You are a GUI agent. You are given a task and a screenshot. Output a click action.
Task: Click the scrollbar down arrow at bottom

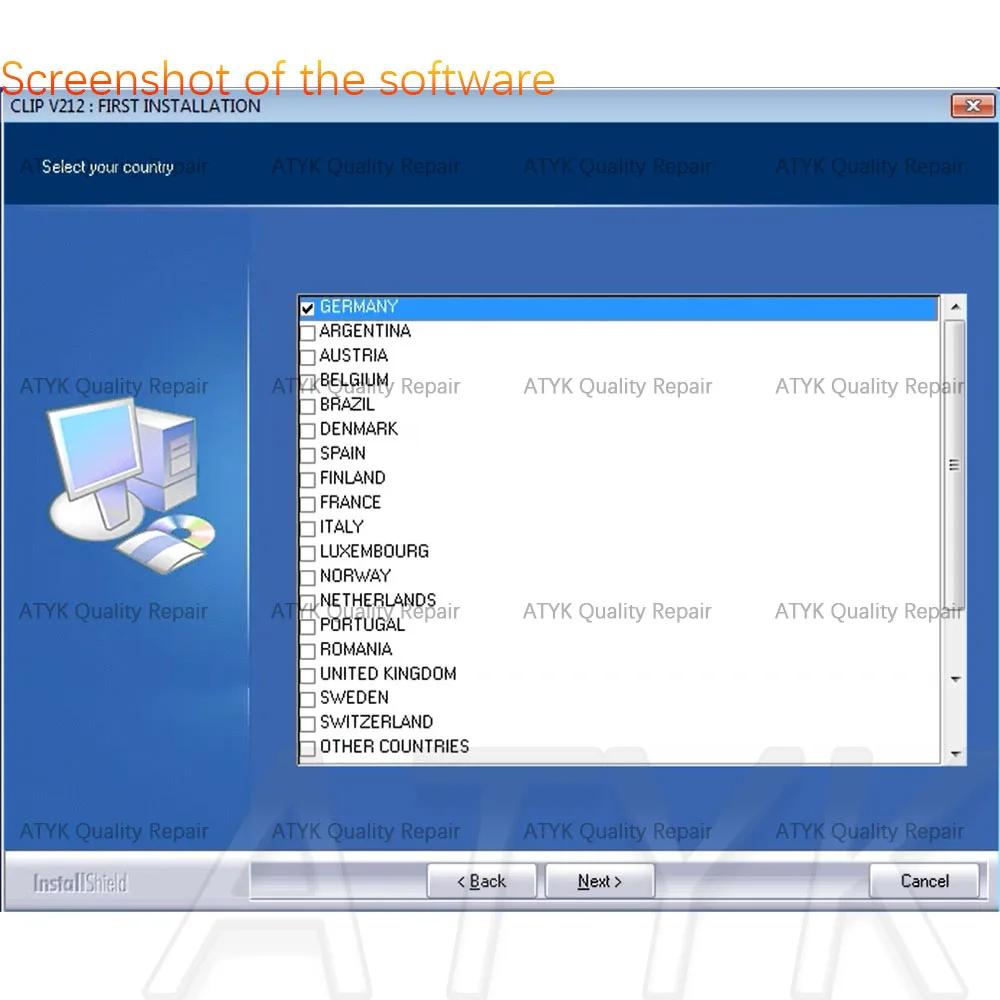coord(955,754)
